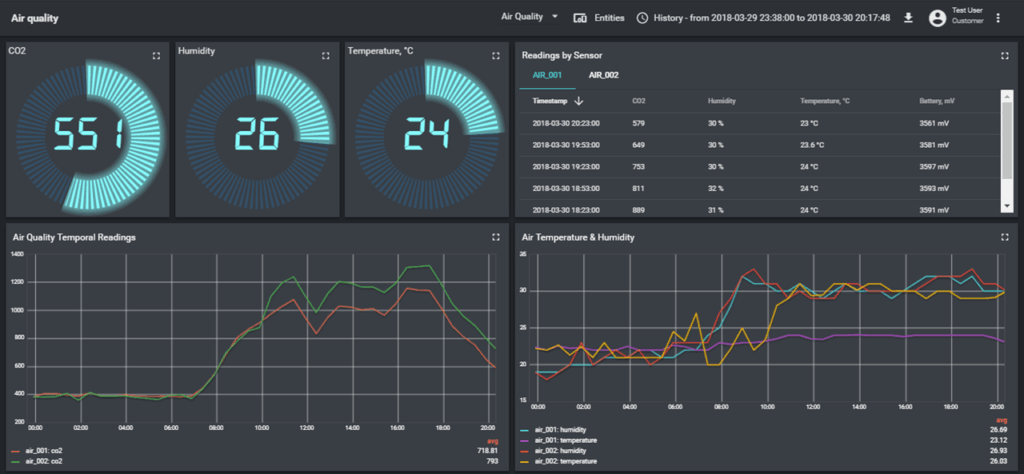Viewport: 1024px width, 474px height.
Task: Switch to the AIR_002 tab
Action: coord(603,75)
